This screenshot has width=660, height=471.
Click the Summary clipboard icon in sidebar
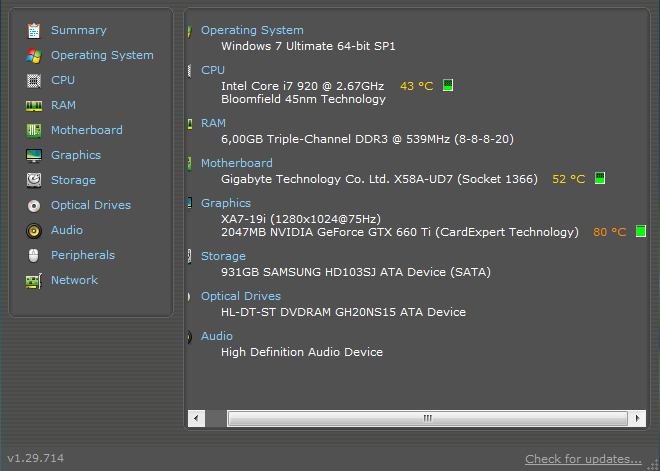pos(34,31)
